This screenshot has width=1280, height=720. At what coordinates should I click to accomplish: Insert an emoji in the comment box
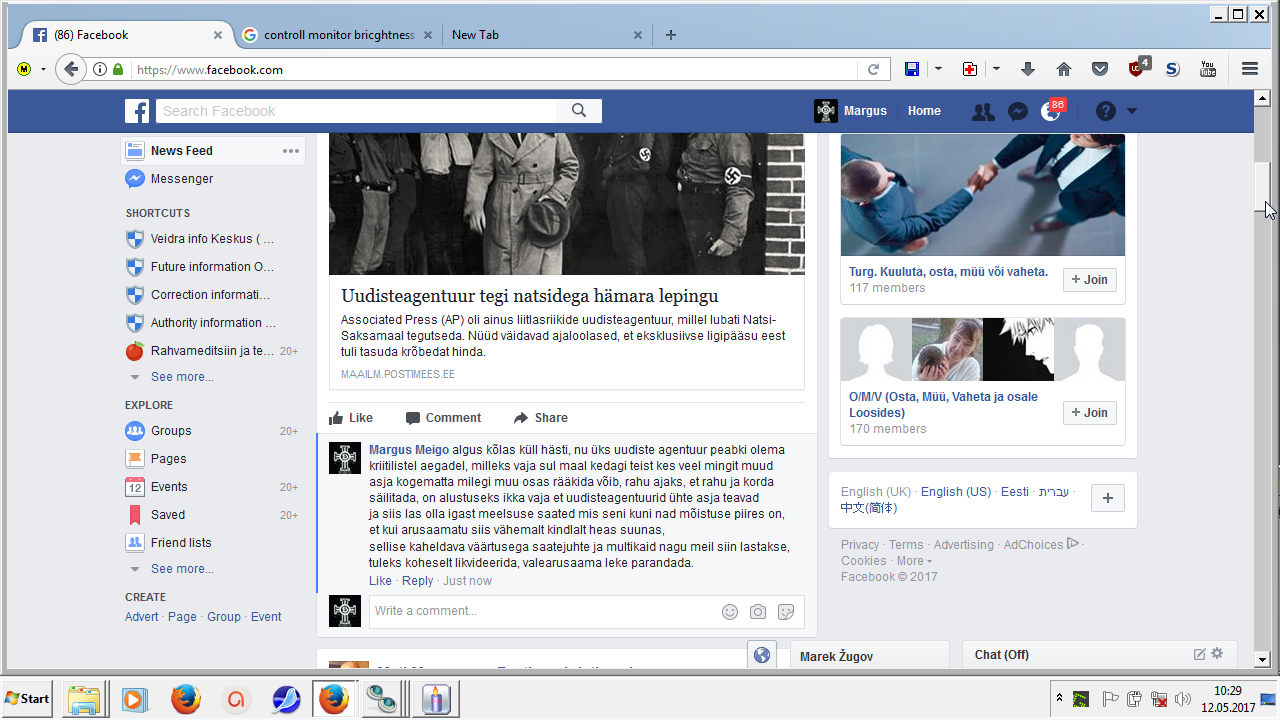click(x=730, y=612)
